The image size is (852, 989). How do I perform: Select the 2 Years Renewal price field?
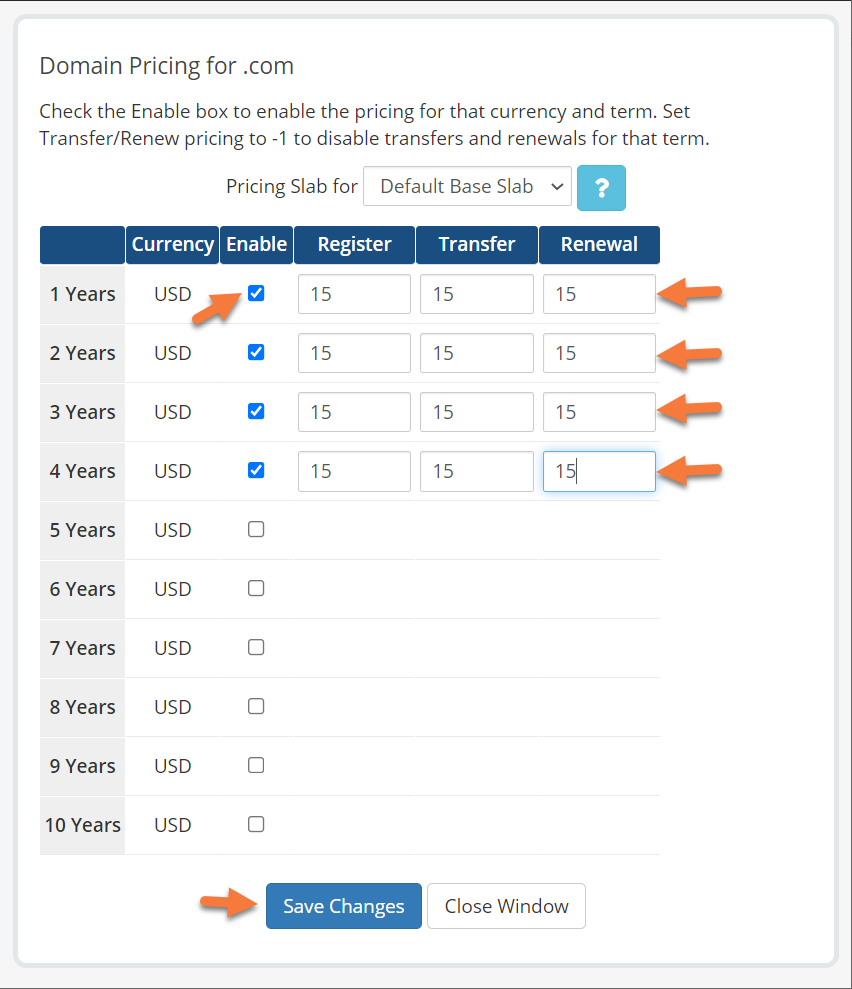click(x=599, y=353)
